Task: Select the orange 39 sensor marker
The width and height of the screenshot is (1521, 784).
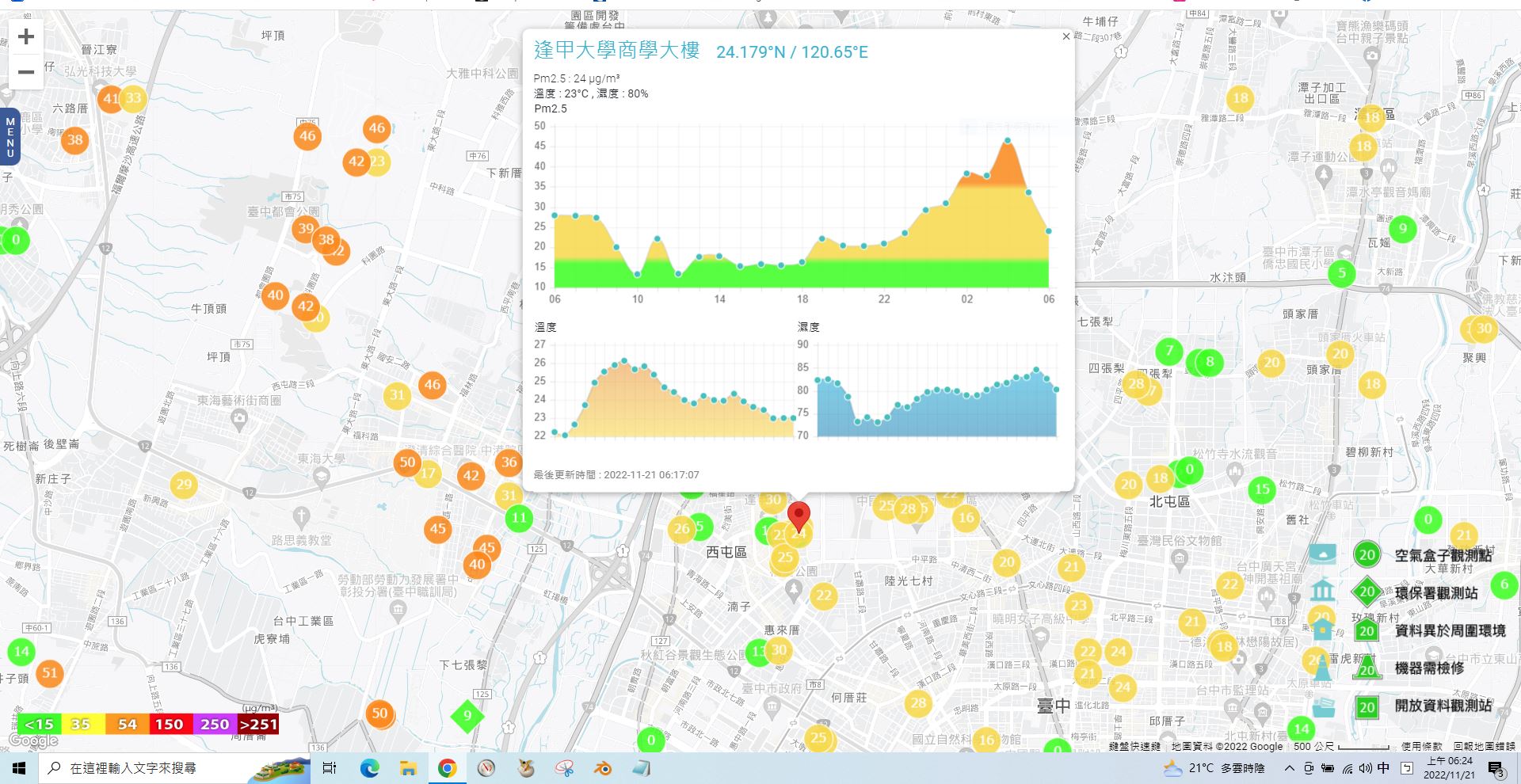Action: pos(306,230)
